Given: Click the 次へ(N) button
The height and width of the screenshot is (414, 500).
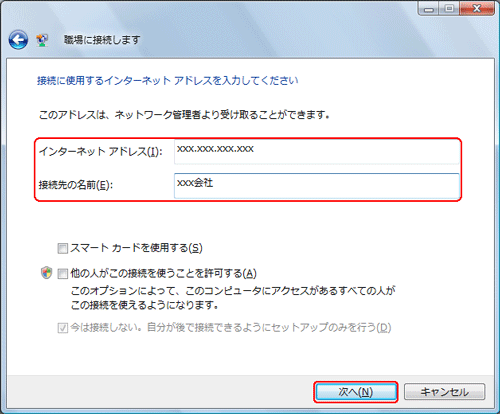Looking at the screenshot, I should pos(356,392).
